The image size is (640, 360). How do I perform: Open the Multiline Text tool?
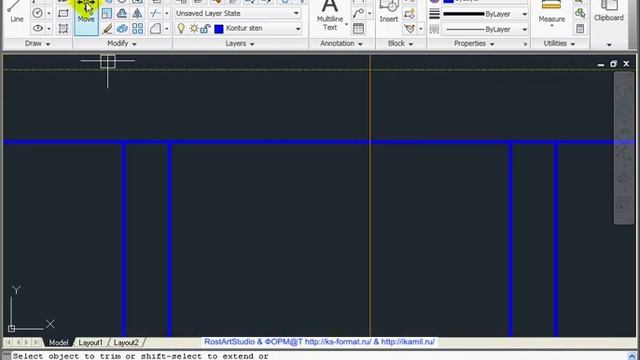click(330, 16)
